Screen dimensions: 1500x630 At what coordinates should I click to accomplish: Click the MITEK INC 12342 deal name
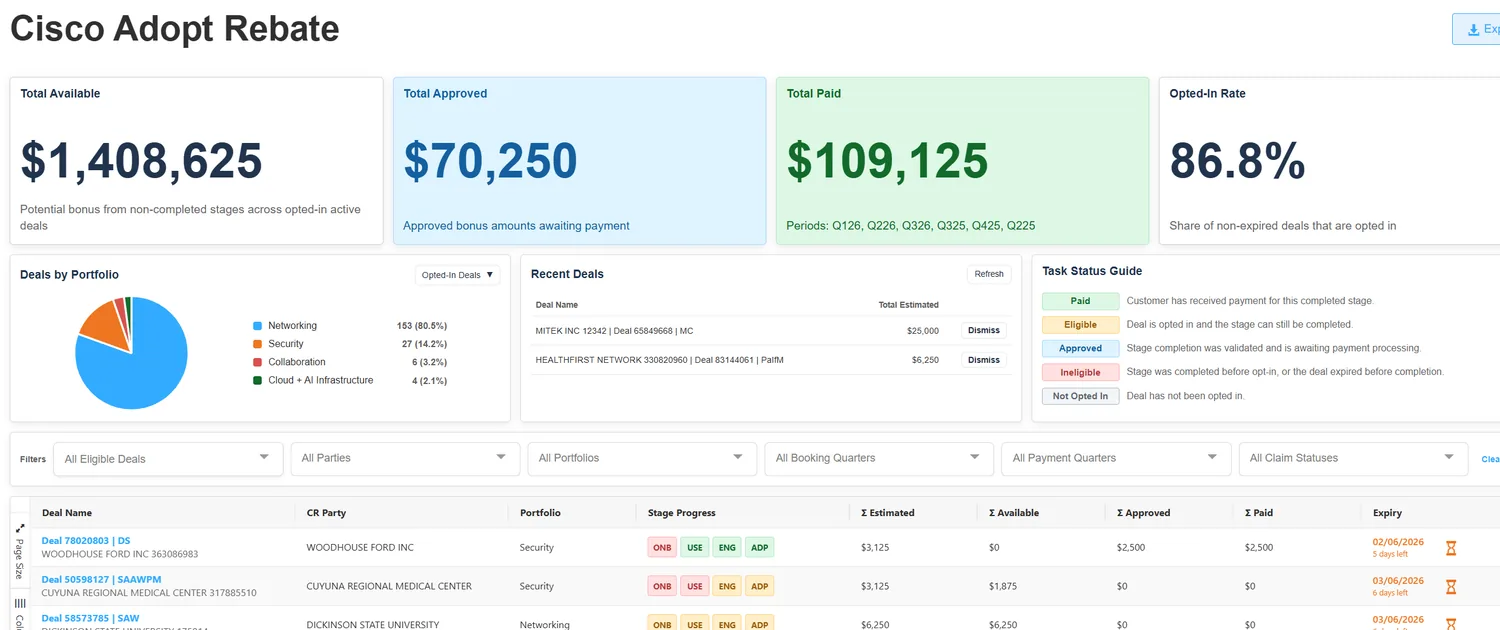(x=615, y=331)
